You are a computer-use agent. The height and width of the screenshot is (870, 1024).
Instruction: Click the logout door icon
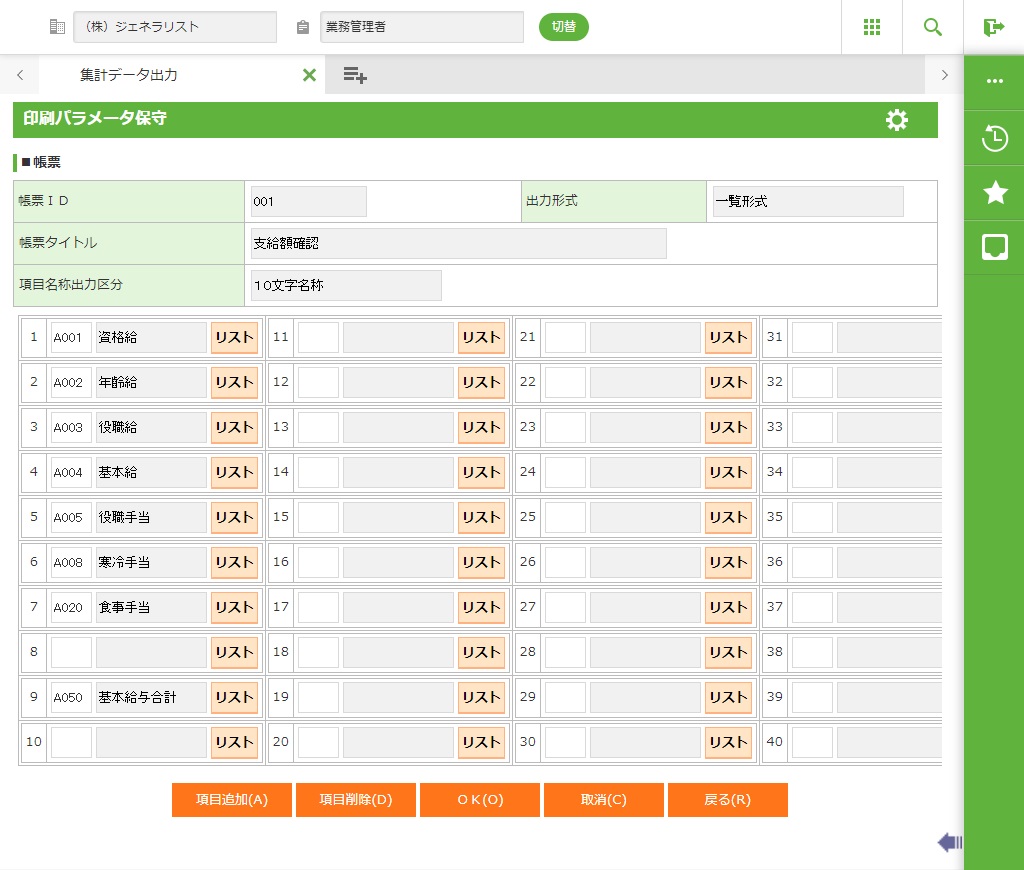(993, 27)
